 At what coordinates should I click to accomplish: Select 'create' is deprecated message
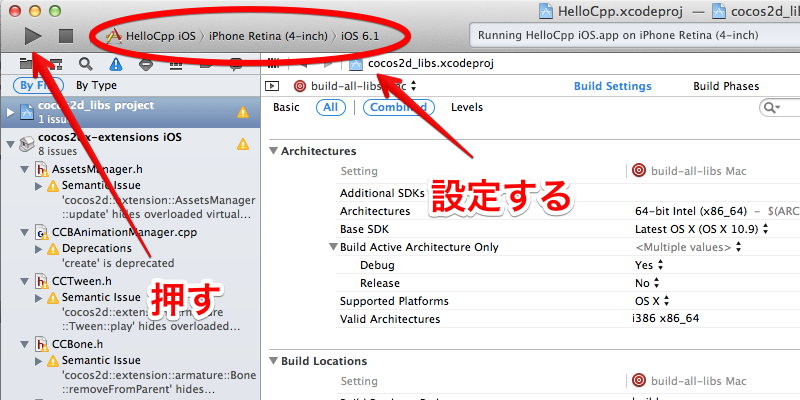(118, 263)
